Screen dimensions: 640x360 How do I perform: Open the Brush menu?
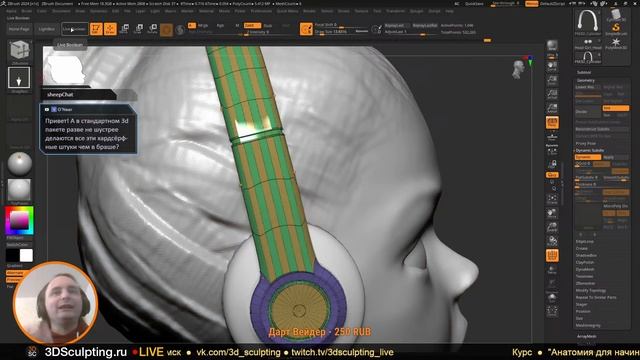click(27, 11)
